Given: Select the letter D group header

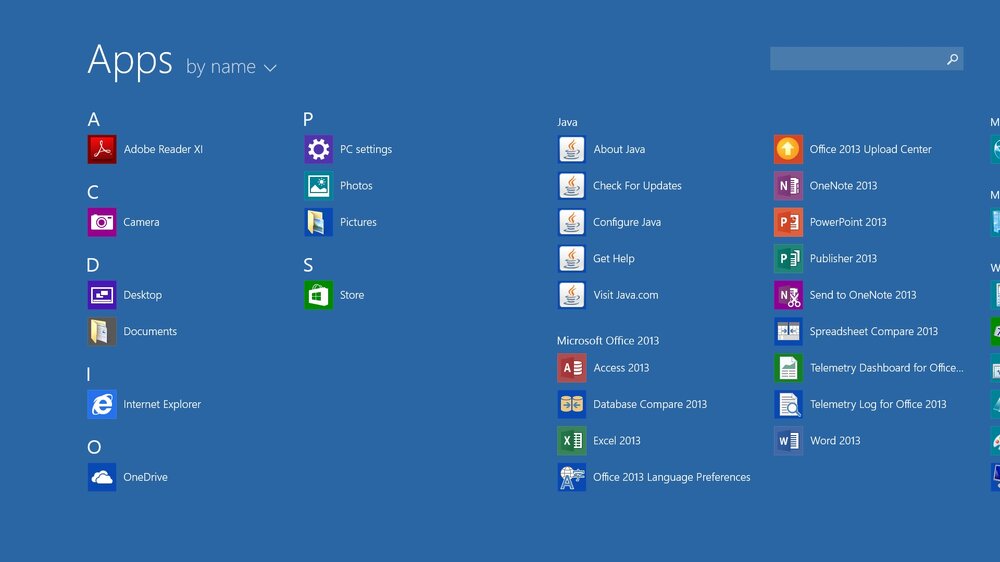Looking at the screenshot, I should point(93,265).
